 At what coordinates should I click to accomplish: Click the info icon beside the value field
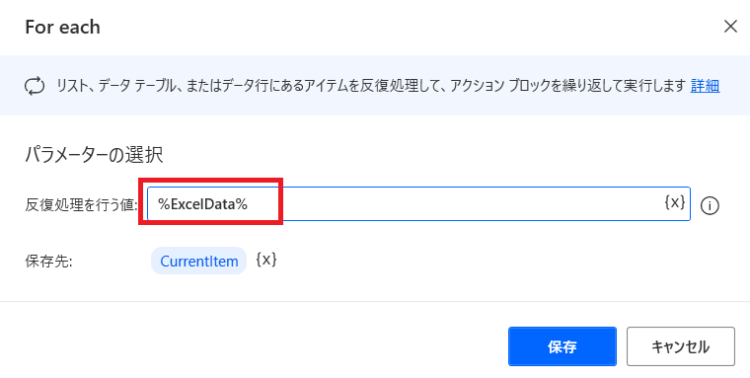710,206
